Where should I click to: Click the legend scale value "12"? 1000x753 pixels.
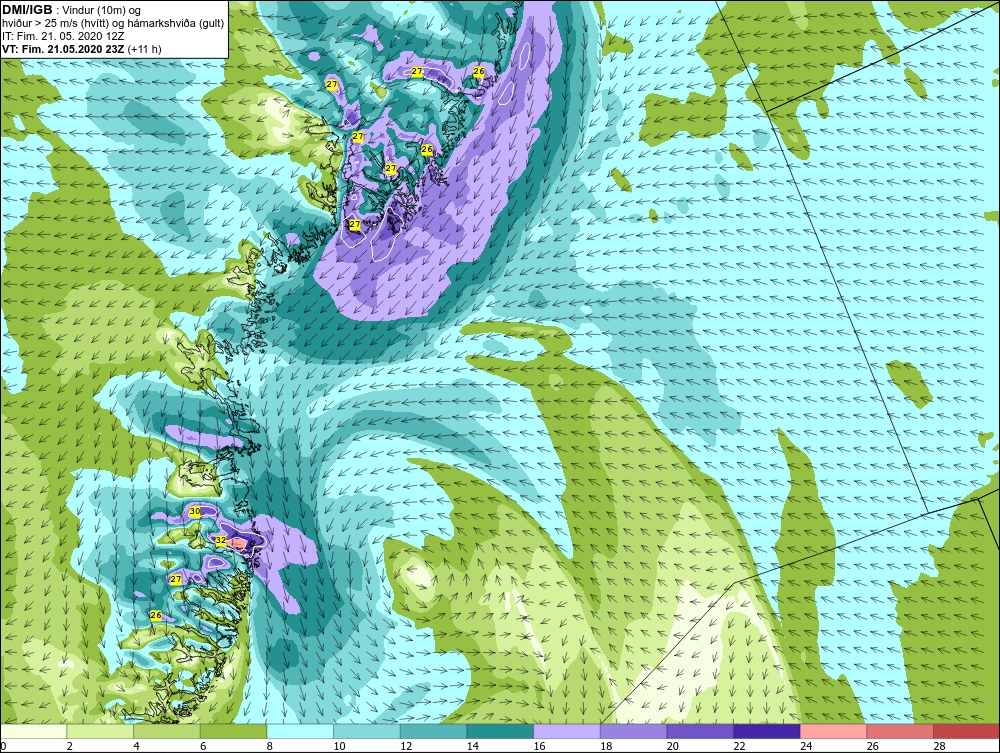(406, 746)
